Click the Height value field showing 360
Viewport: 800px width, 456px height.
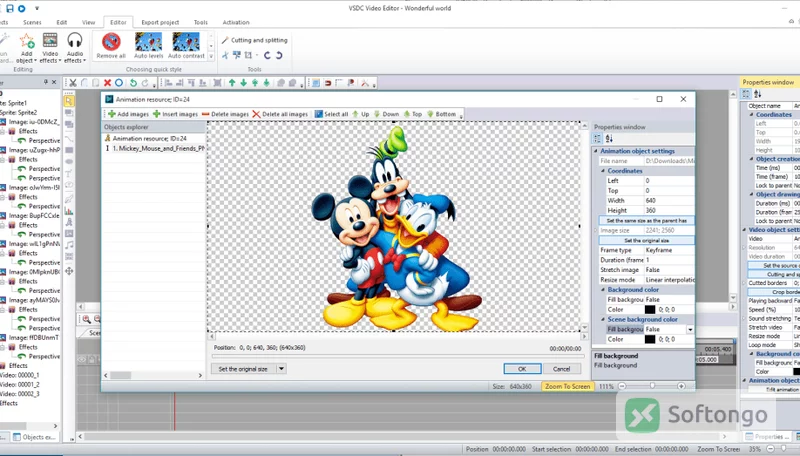(x=669, y=210)
